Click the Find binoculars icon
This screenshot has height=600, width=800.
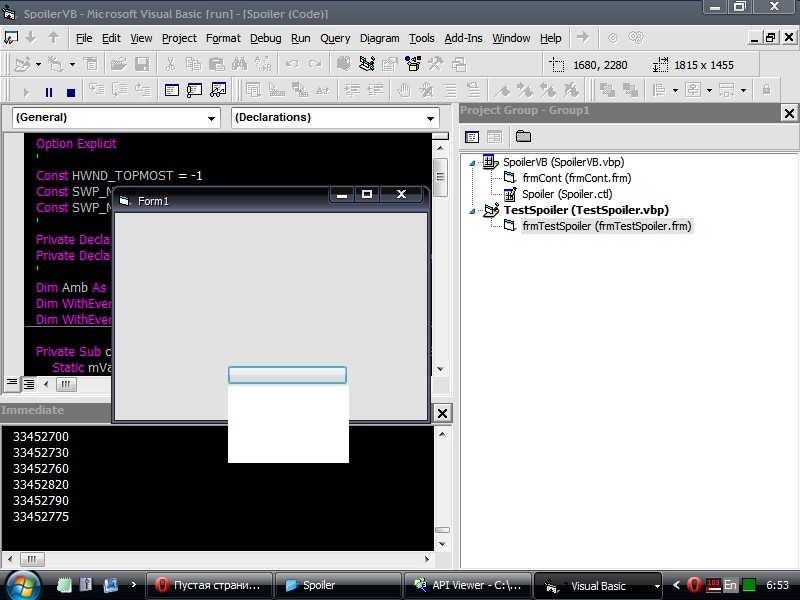[240, 64]
